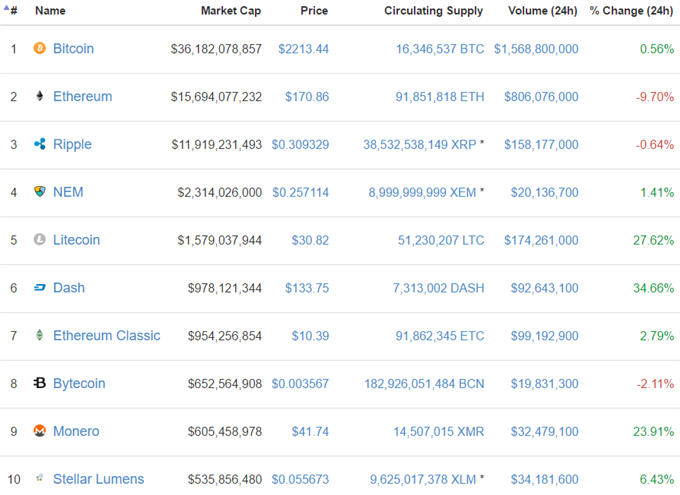Click supply 38,532,538,149 XRP
The height and width of the screenshot is (495, 680).
pos(420,144)
